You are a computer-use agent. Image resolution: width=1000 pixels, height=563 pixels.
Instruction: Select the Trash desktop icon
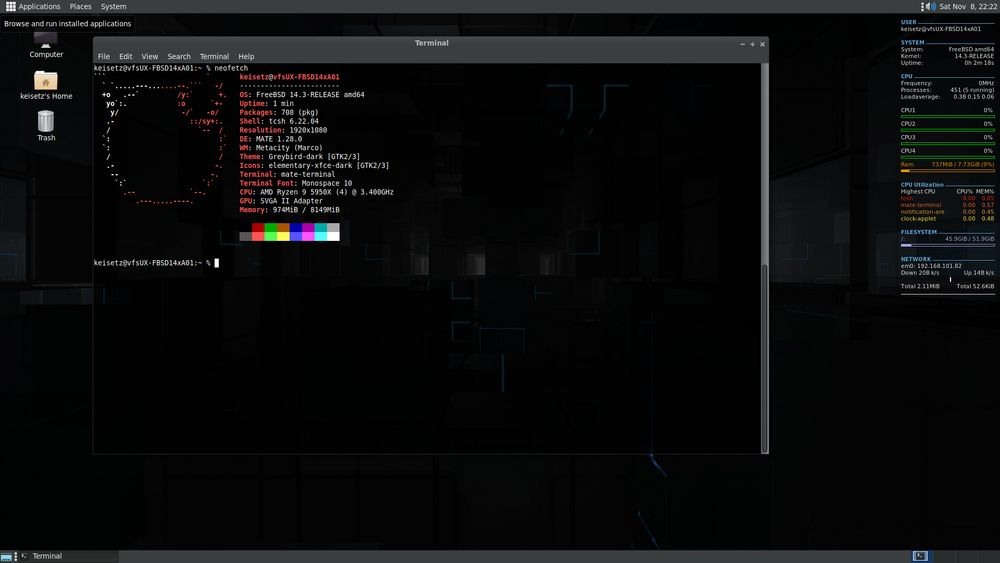pyautogui.click(x=46, y=126)
